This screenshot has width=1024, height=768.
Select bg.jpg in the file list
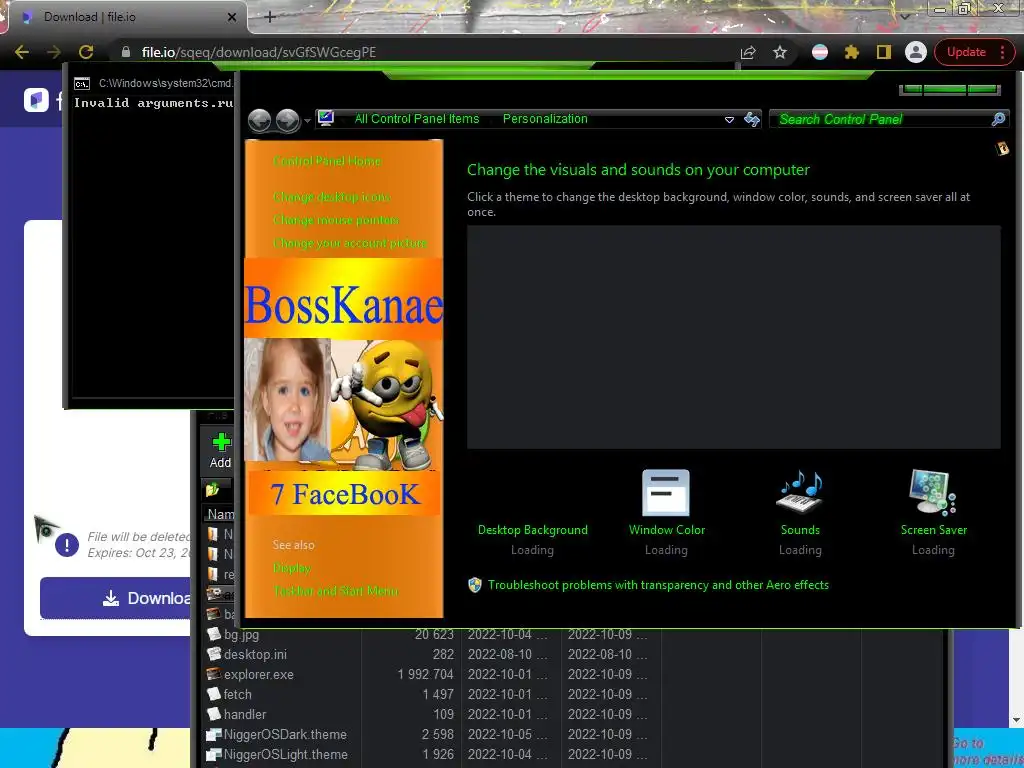pyautogui.click(x=241, y=634)
